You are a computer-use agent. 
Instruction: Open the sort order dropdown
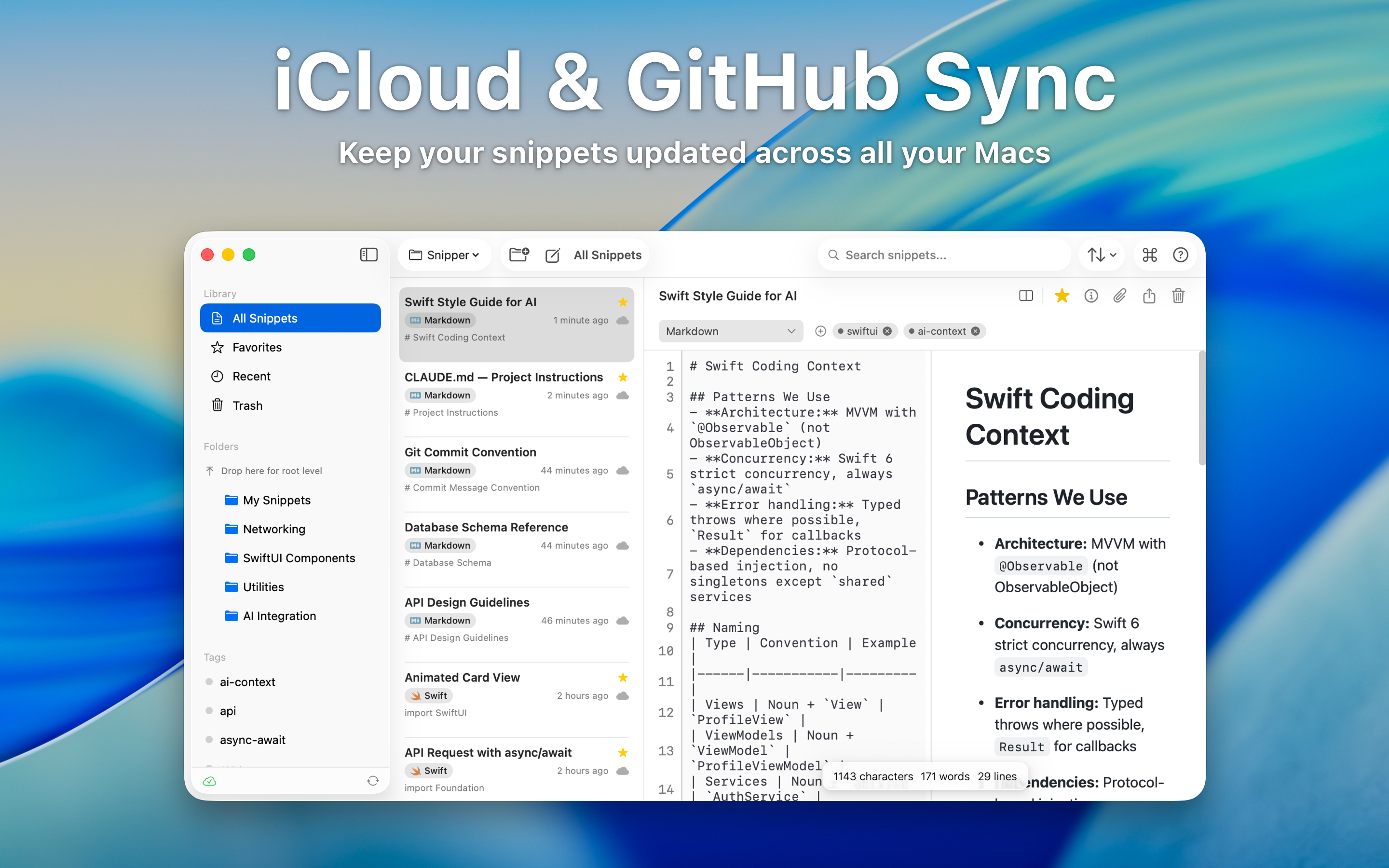(1102, 255)
